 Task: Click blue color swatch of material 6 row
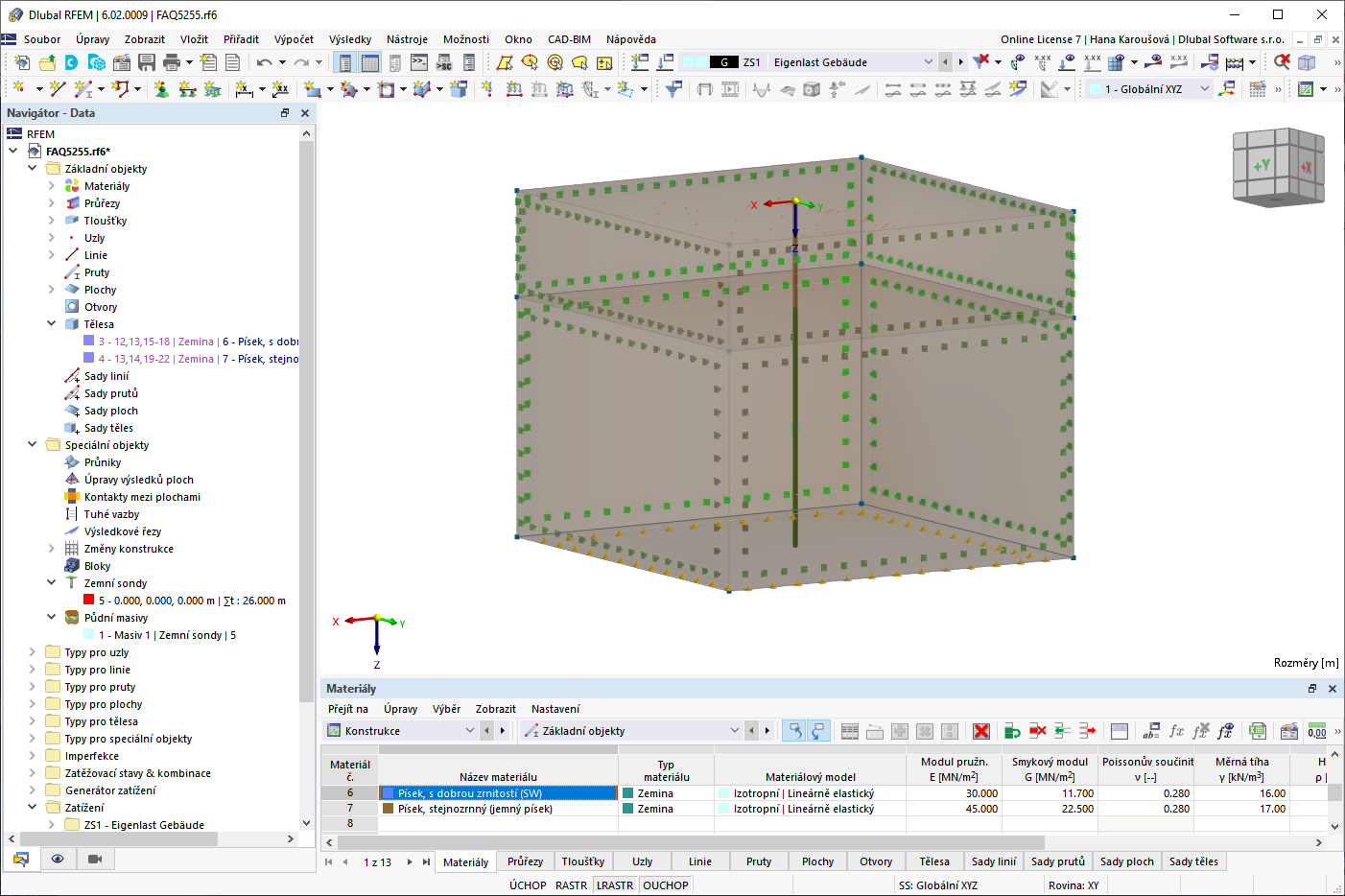[x=389, y=793]
